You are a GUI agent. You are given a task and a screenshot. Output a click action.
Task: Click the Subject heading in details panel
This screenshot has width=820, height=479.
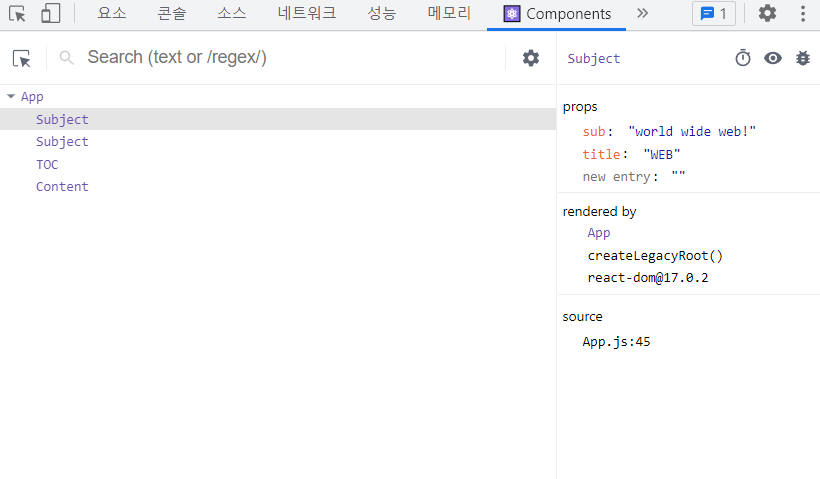tap(594, 59)
